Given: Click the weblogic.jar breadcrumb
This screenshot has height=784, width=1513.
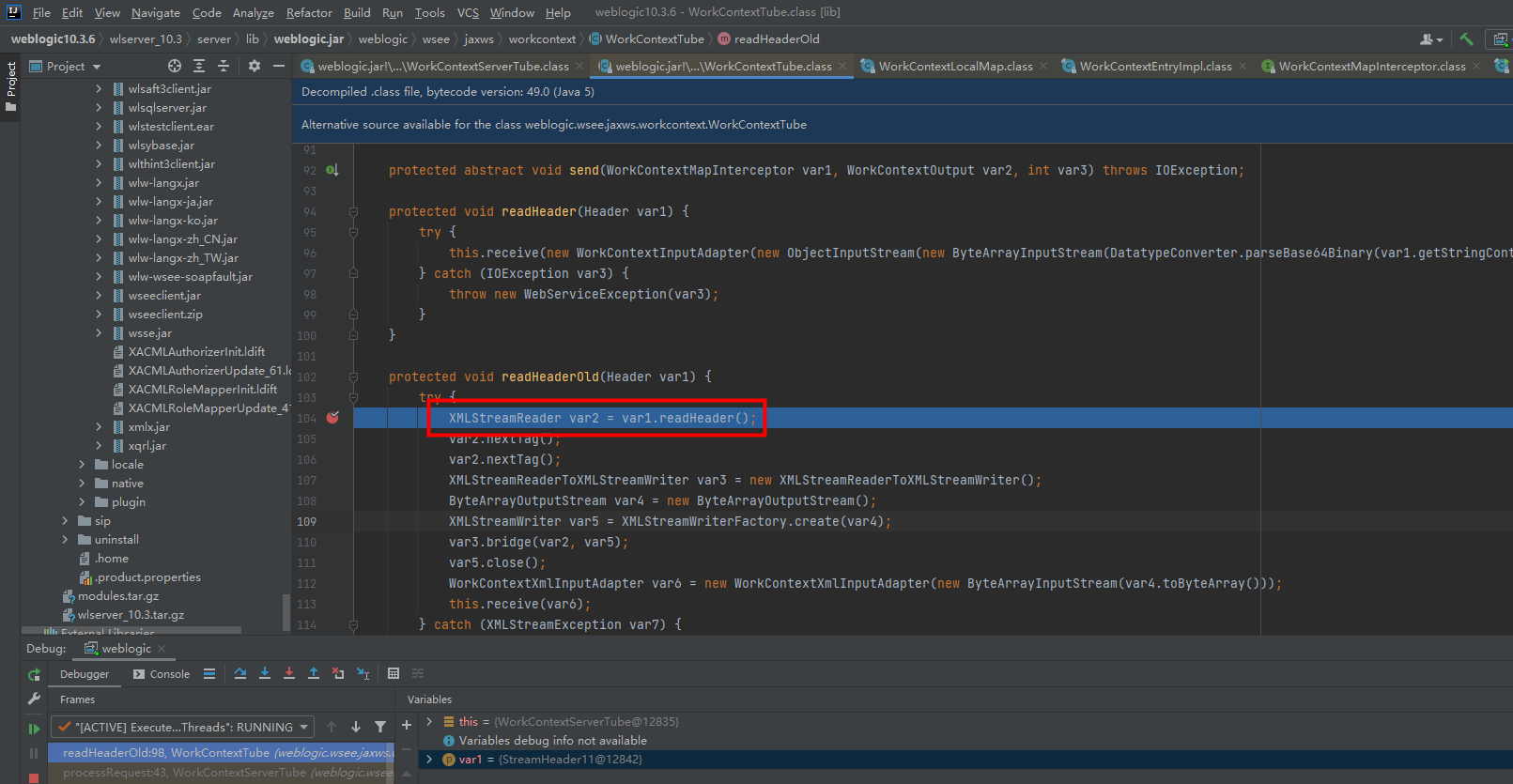Looking at the screenshot, I should coord(309,38).
